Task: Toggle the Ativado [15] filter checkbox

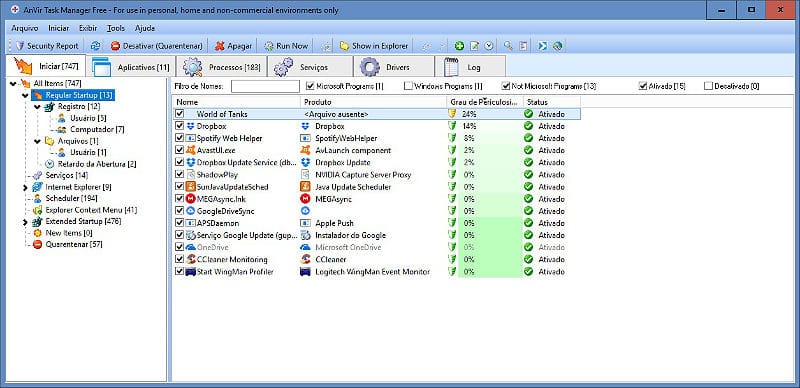Action: point(643,86)
